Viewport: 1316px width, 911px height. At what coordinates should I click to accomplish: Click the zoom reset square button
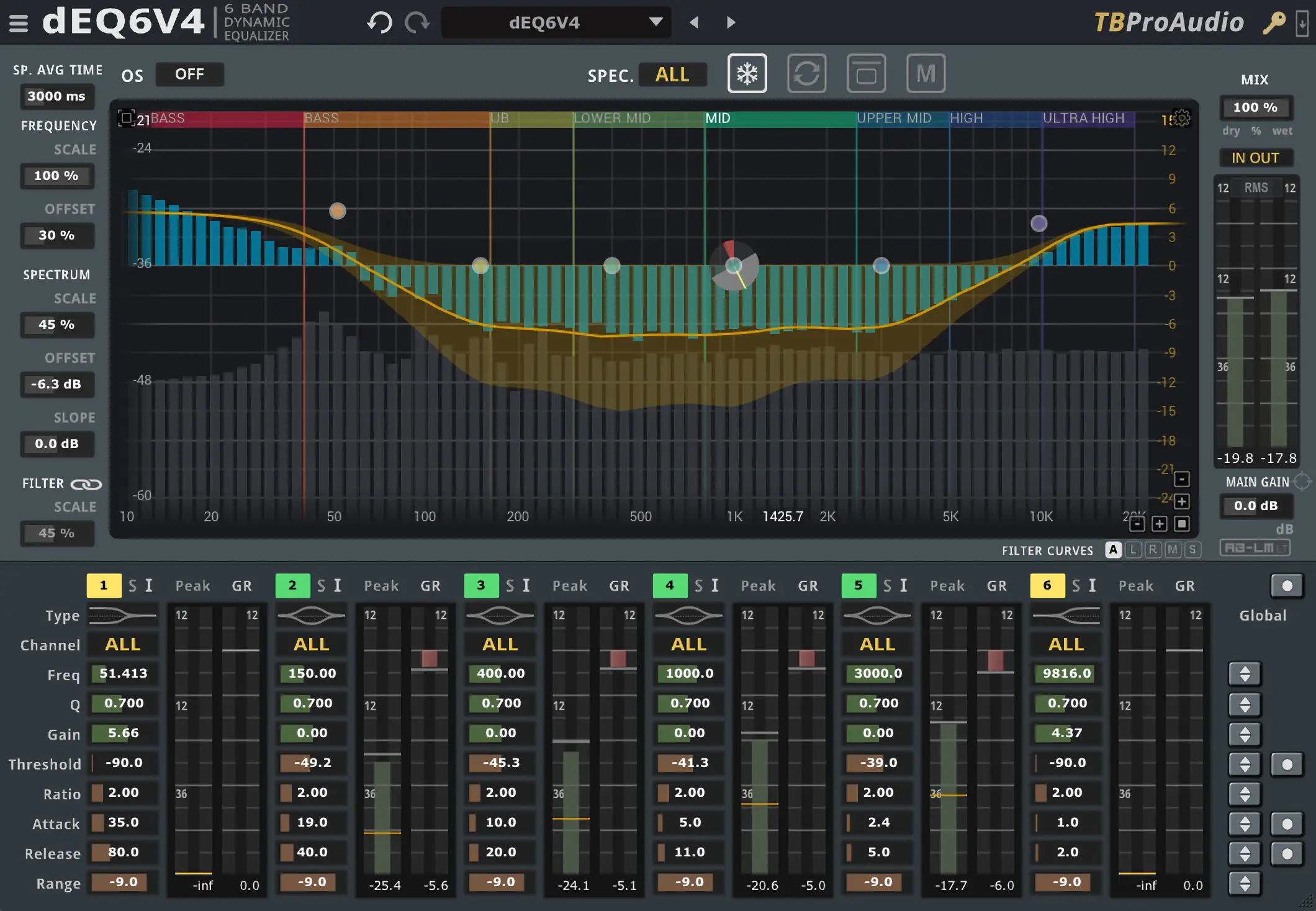(1182, 524)
